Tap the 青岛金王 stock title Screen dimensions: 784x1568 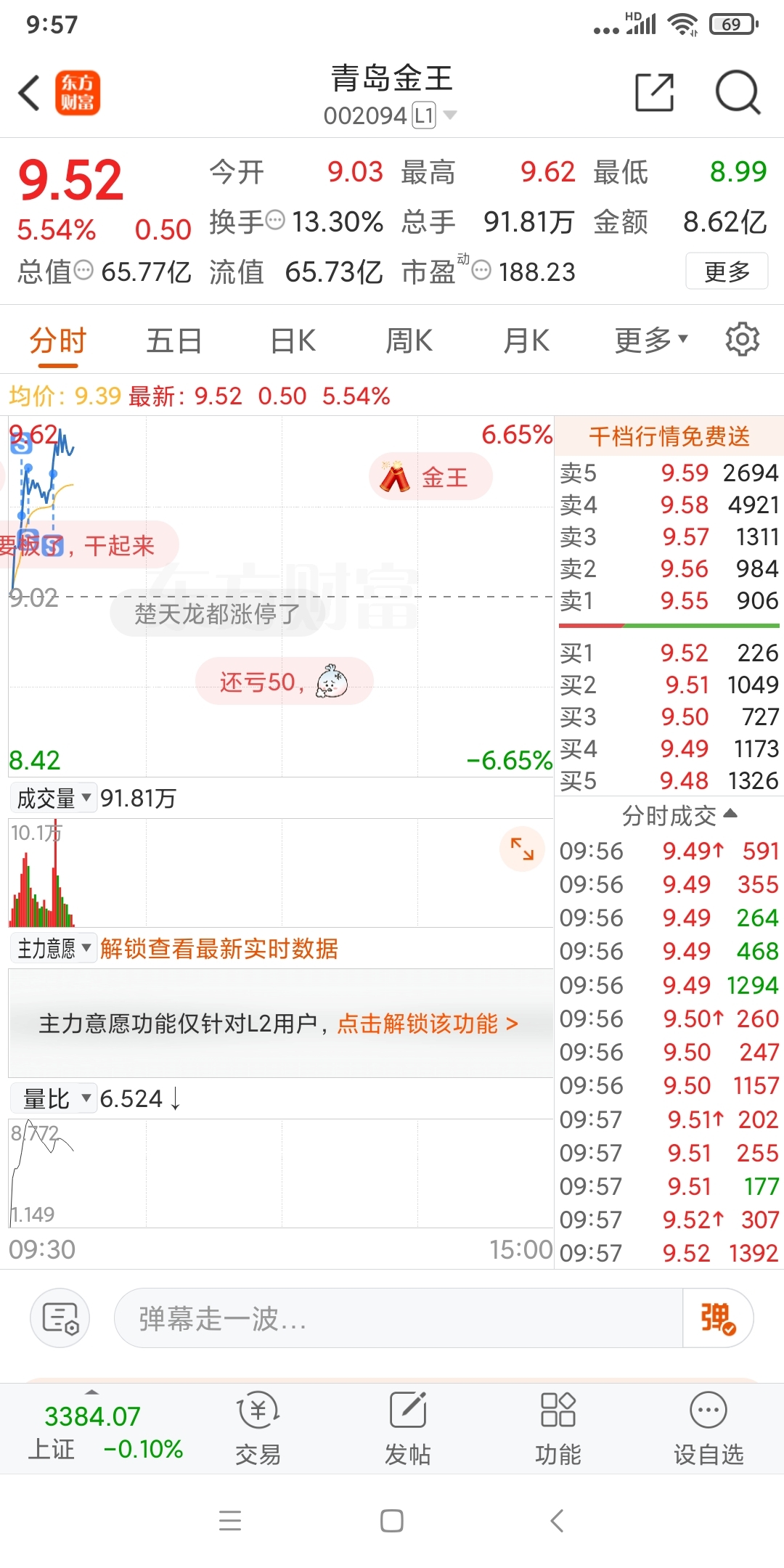[x=392, y=78]
